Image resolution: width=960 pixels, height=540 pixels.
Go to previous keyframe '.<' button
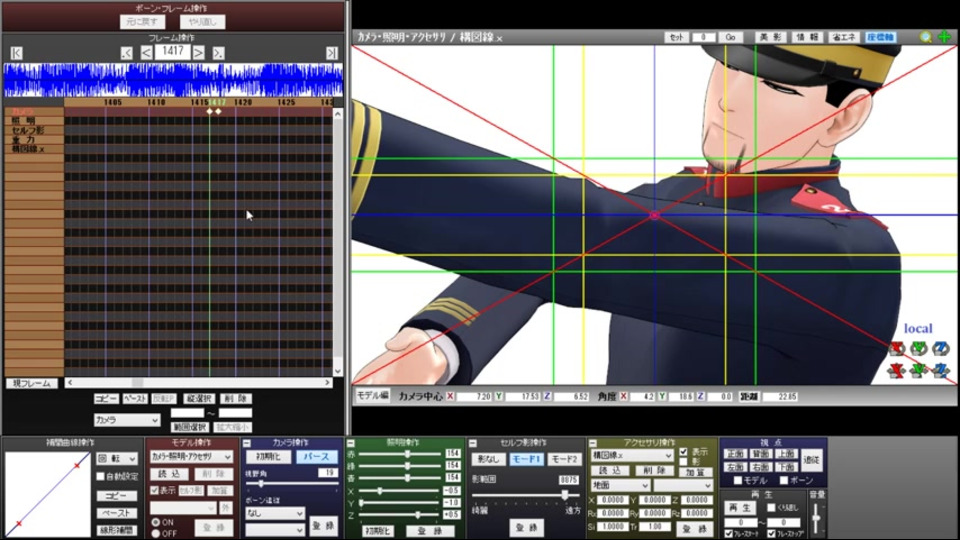126,53
